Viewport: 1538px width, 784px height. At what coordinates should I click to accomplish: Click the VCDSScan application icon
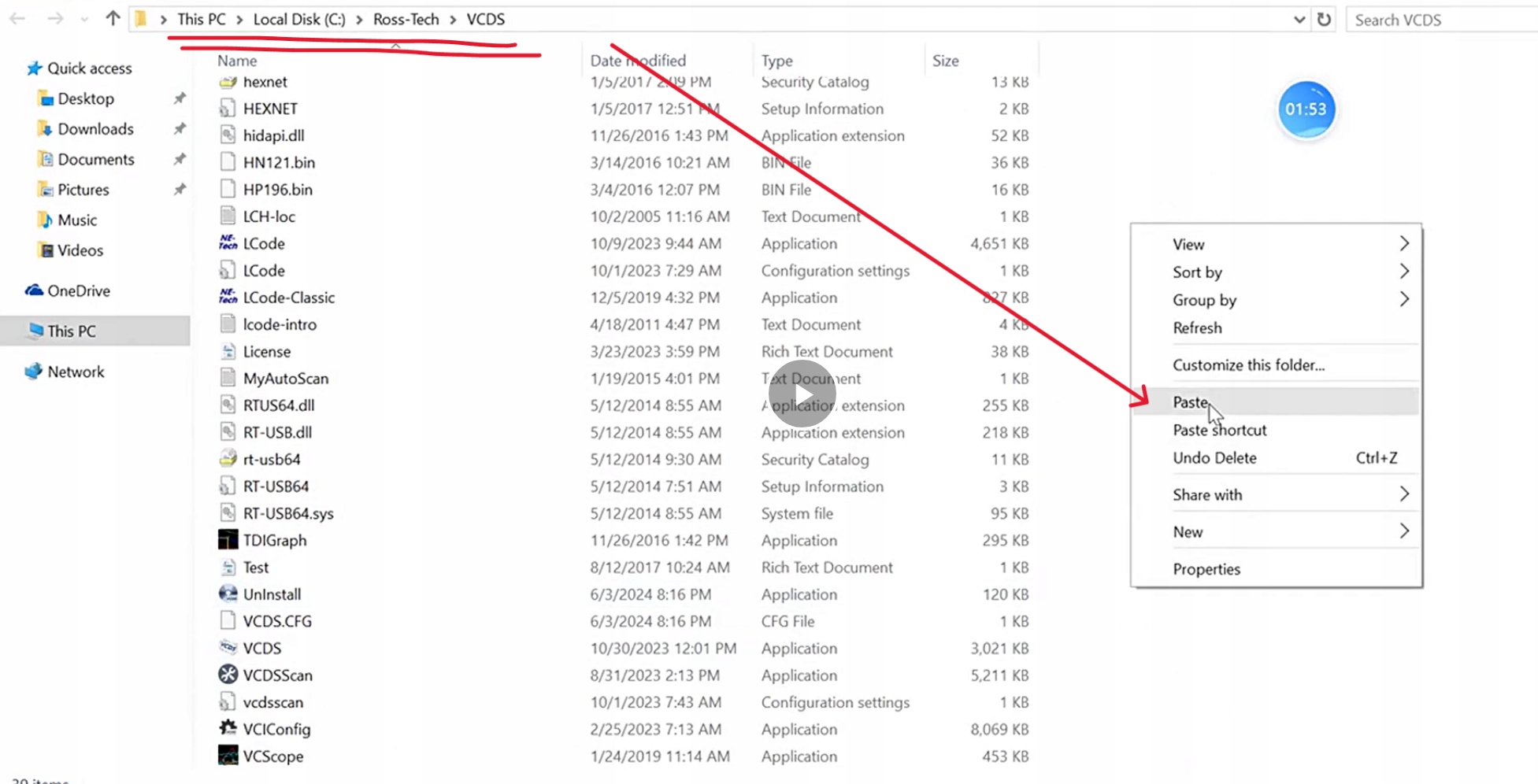(228, 675)
